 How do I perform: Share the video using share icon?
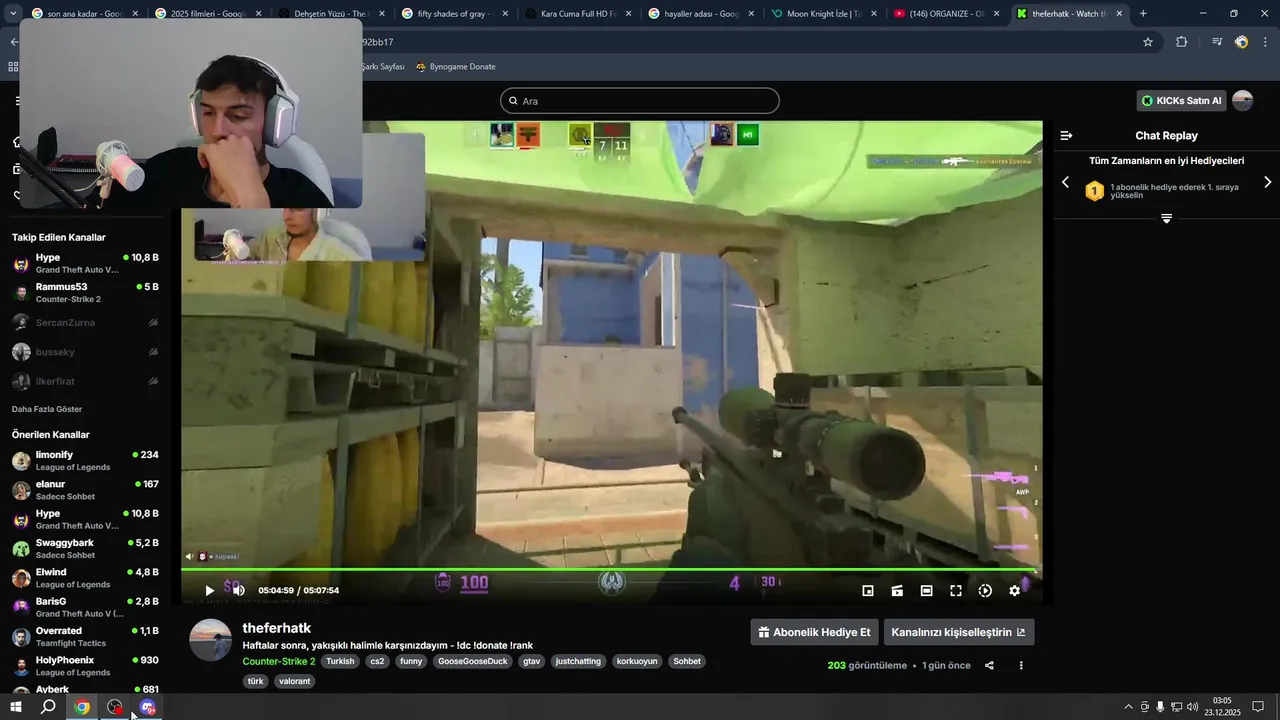pyautogui.click(x=989, y=665)
